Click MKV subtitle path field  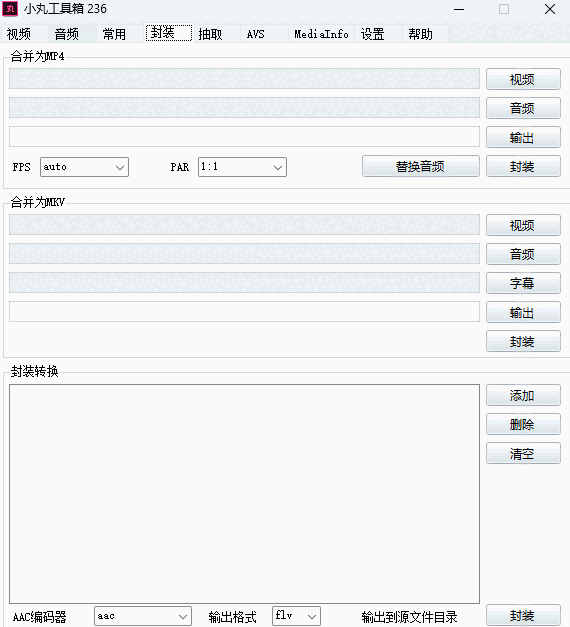pos(244,282)
